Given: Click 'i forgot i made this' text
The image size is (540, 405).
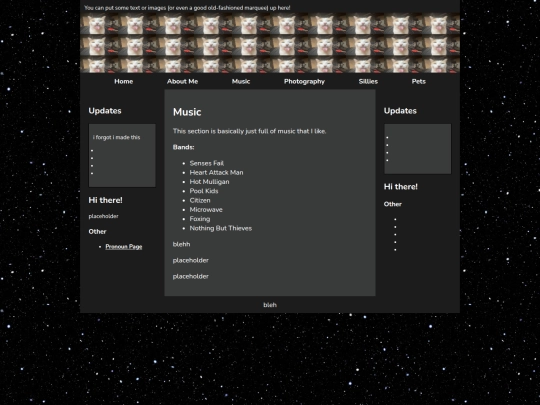Looking at the screenshot, I should coord(116,137).
